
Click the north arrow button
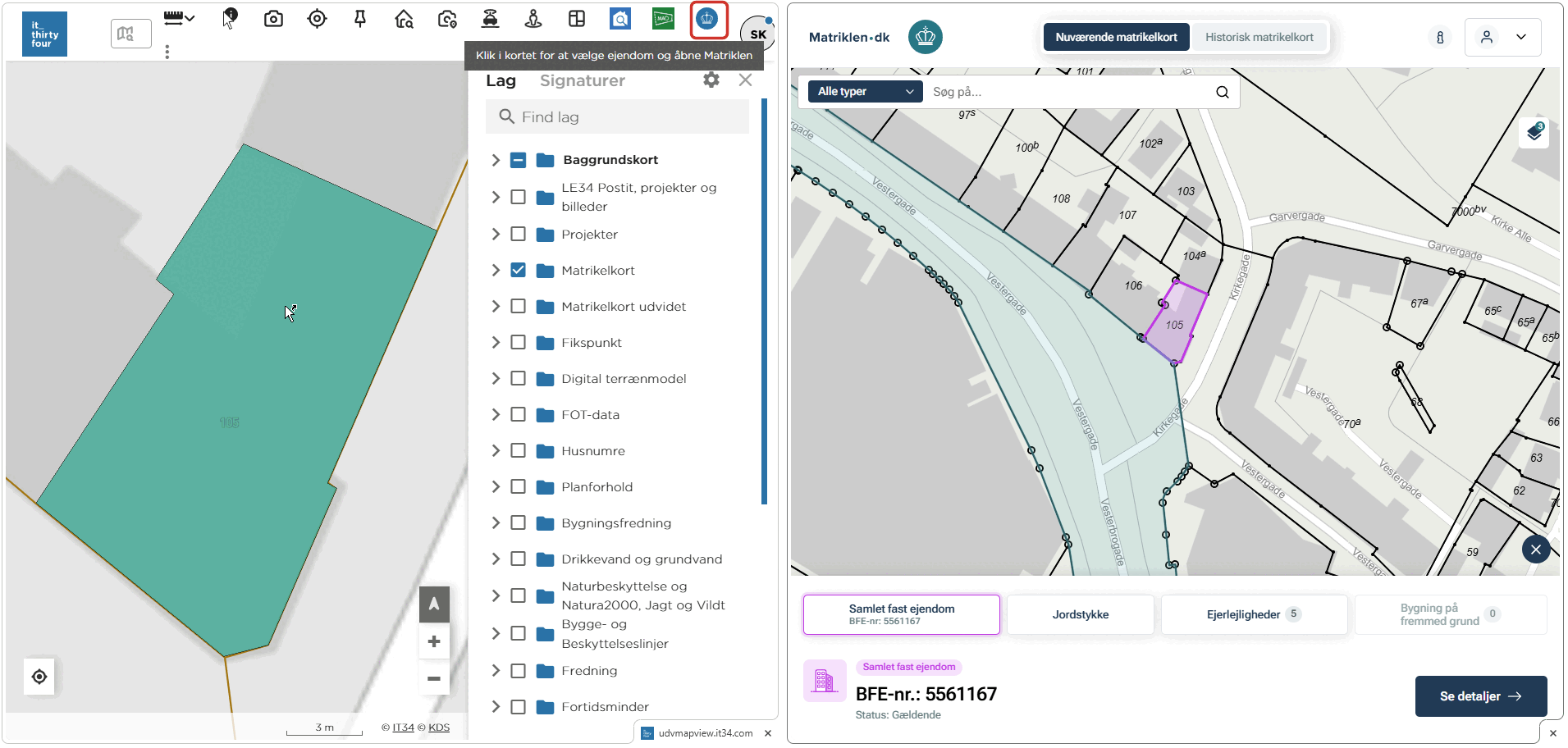434,604
